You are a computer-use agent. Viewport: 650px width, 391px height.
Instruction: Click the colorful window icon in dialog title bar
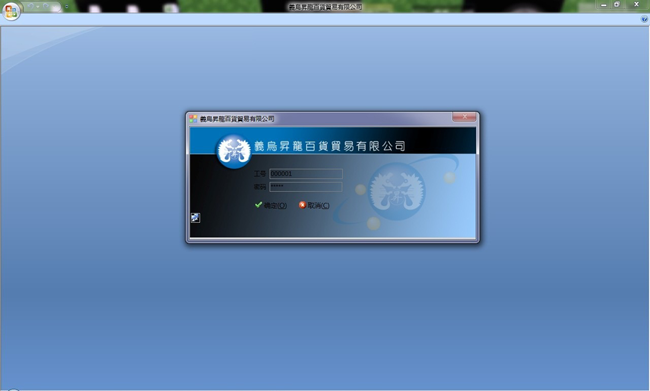coord(193,119)
